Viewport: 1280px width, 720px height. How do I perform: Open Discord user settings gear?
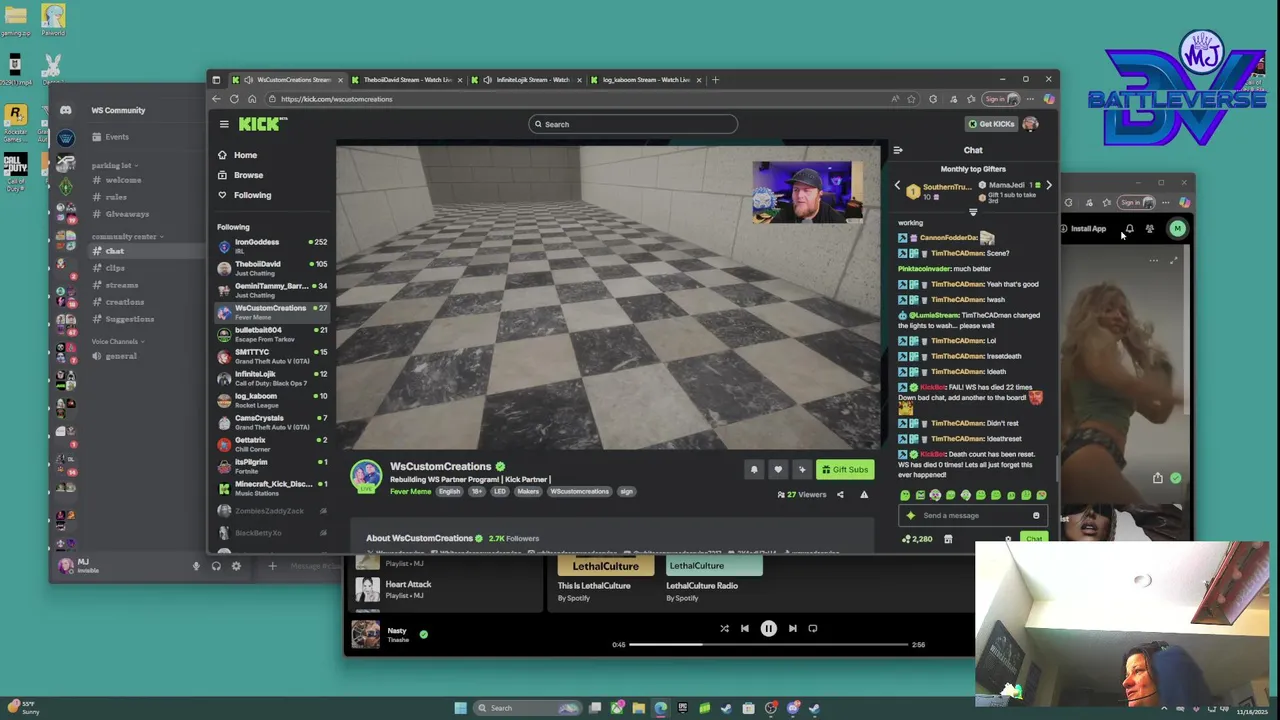[x=236, y=566]
